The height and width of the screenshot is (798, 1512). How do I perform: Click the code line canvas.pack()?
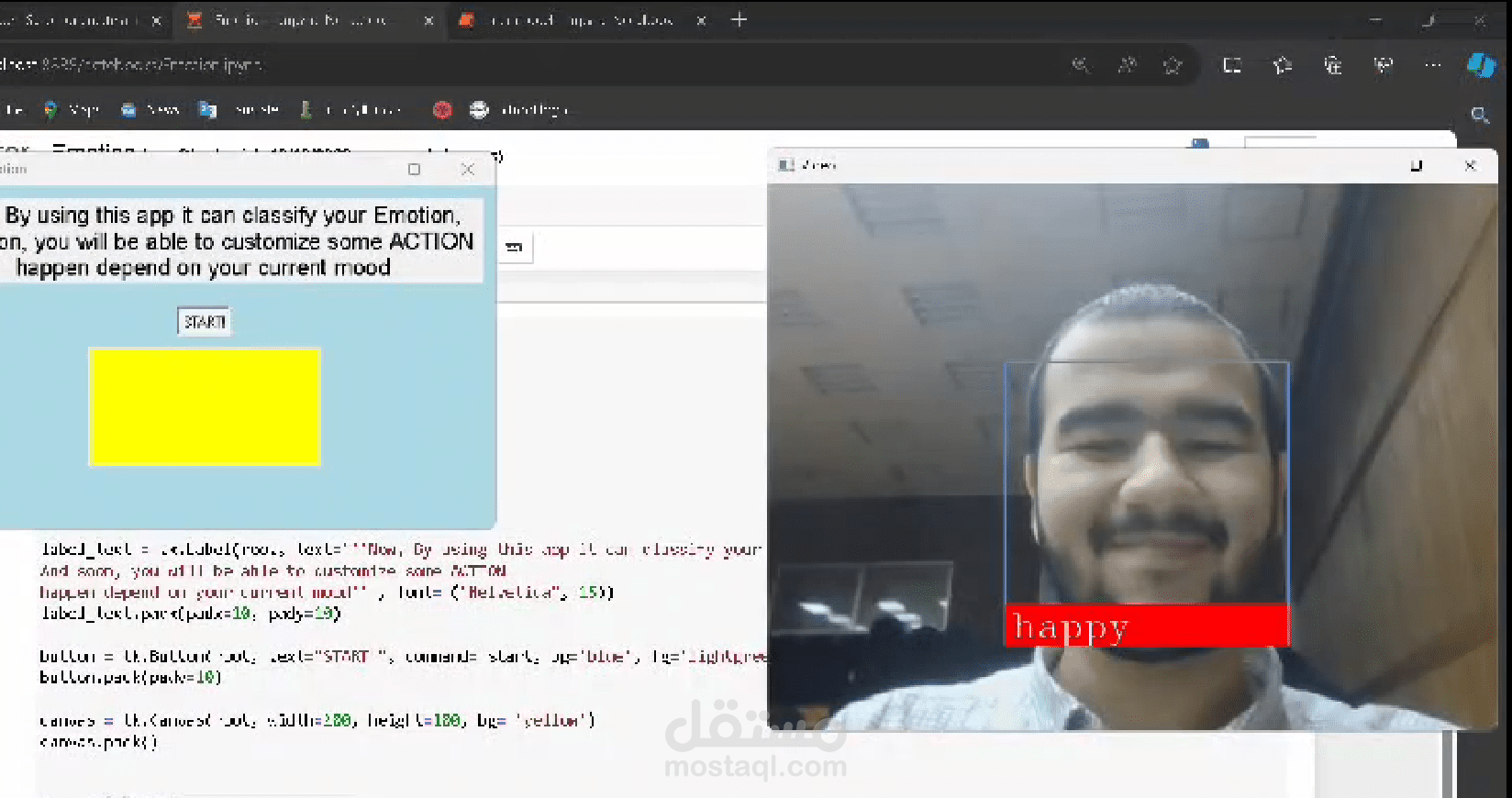(x=98, y=741)
